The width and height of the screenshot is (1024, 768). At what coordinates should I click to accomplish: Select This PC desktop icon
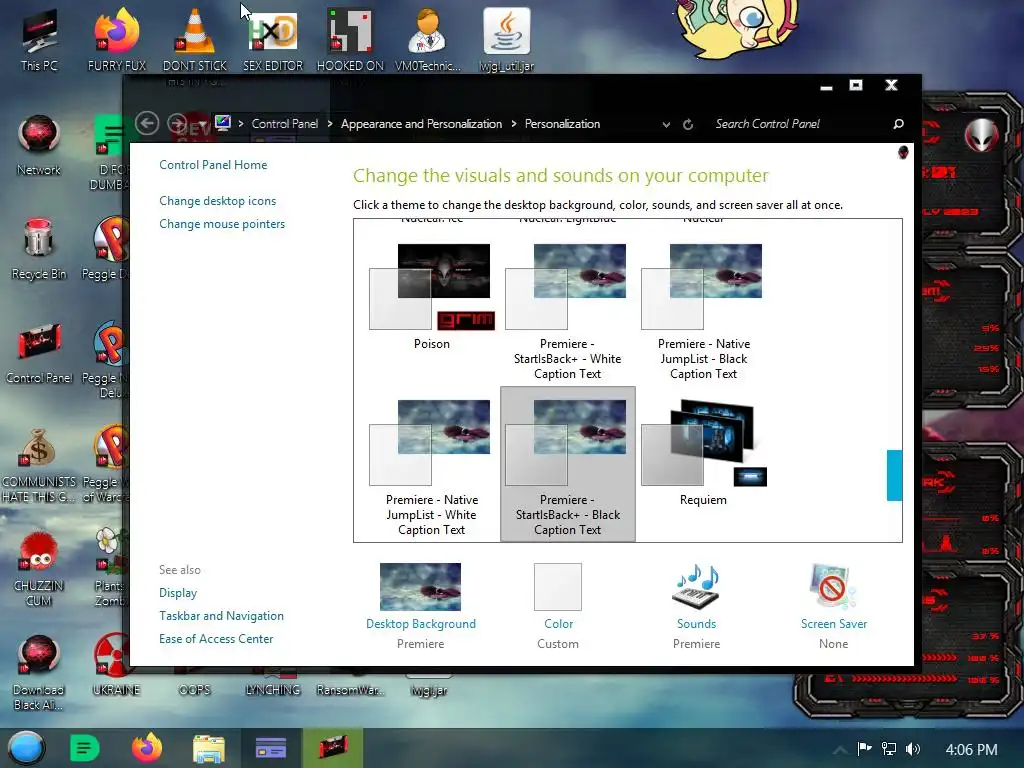tap(39, 40)
